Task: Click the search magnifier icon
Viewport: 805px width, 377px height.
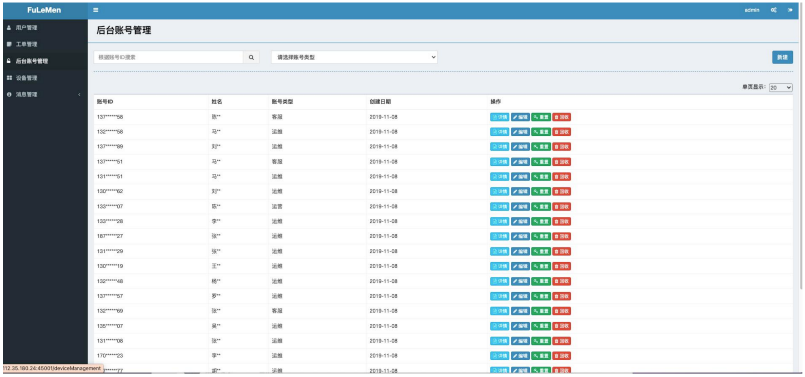Action: pos(251,58)
